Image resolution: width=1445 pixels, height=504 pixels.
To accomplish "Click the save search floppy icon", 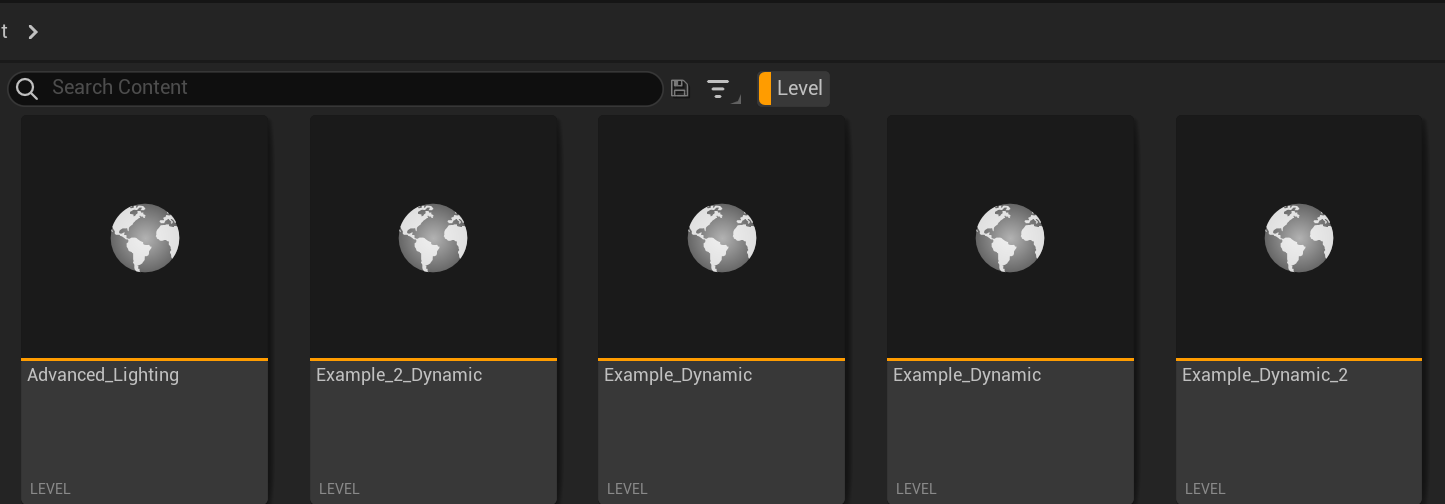I will (x=680, y=88).
